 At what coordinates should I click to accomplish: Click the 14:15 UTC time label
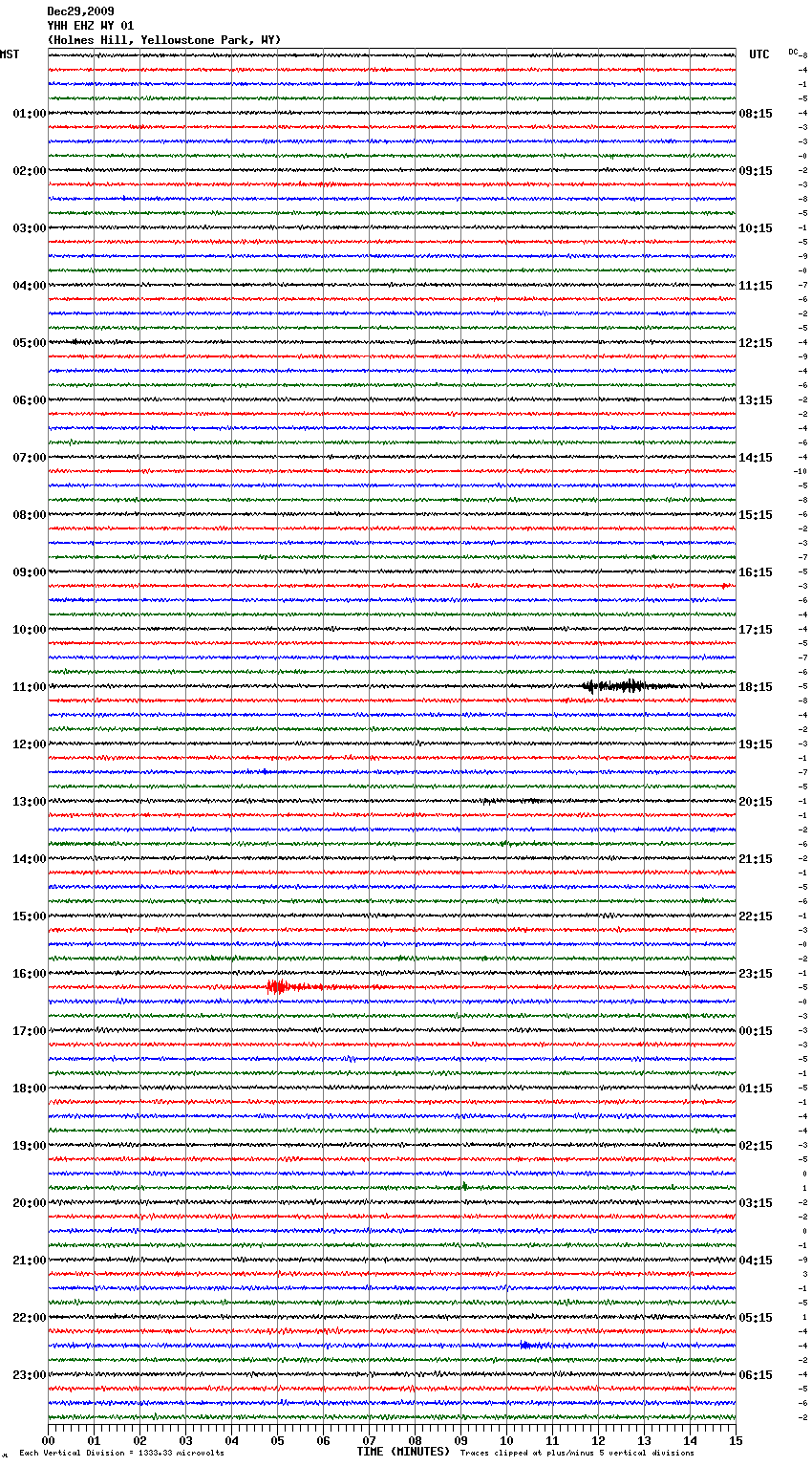756,458
